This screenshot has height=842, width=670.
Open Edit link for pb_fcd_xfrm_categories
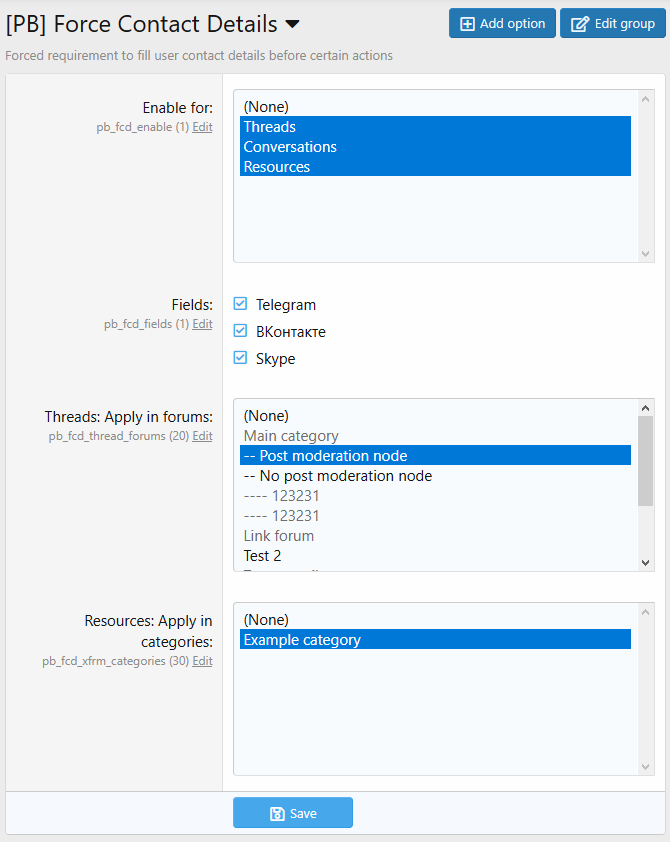tap(202, 661)
